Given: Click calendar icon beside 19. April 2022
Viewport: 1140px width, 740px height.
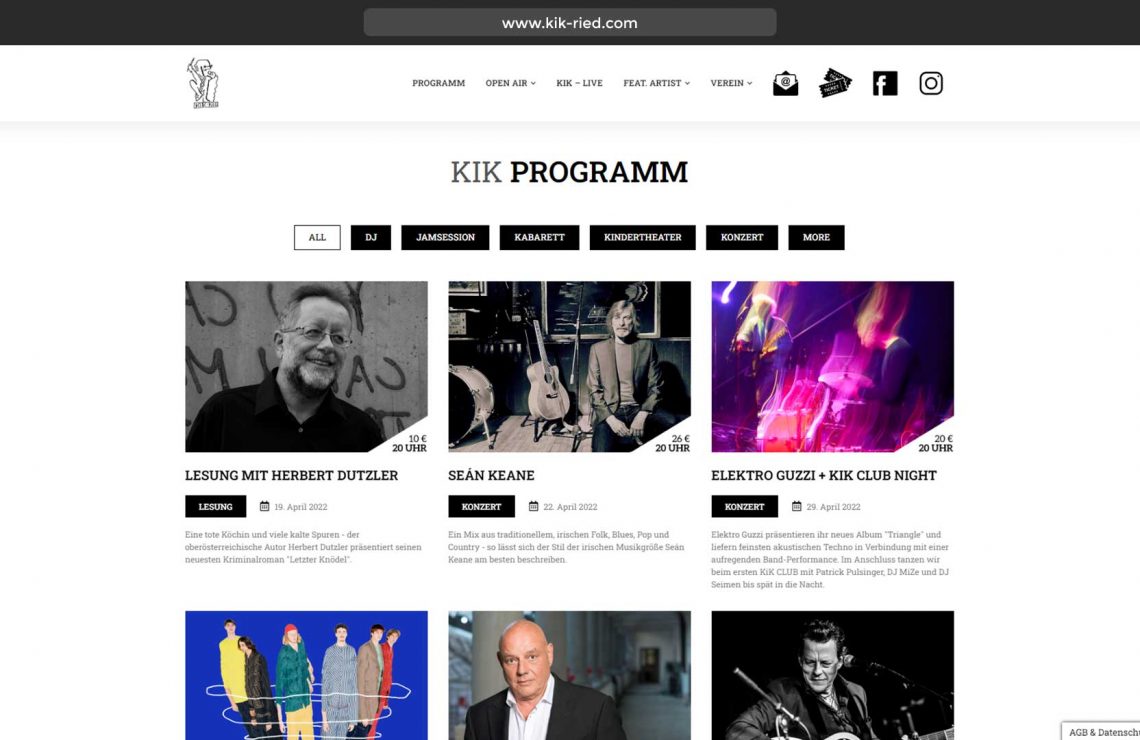Looking at the screenshot, I should pos(265,506).
